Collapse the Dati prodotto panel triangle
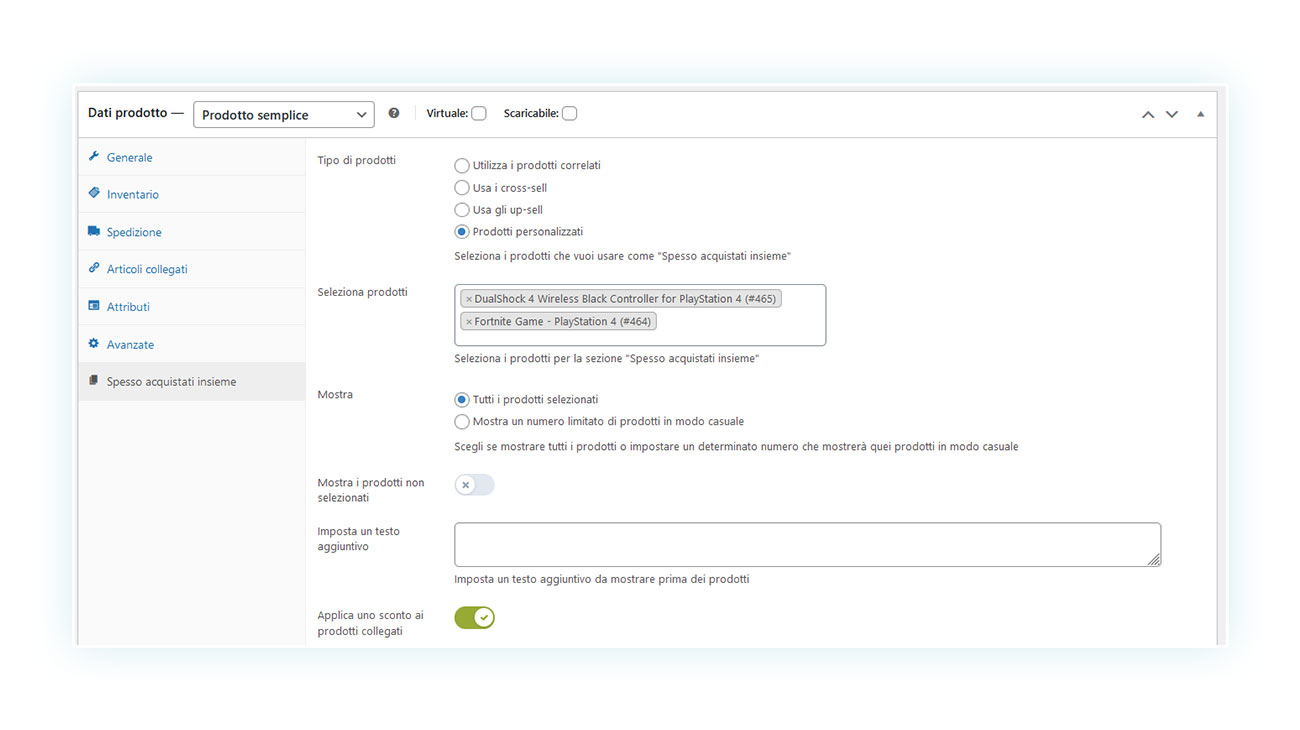 tap(1201, 114)
